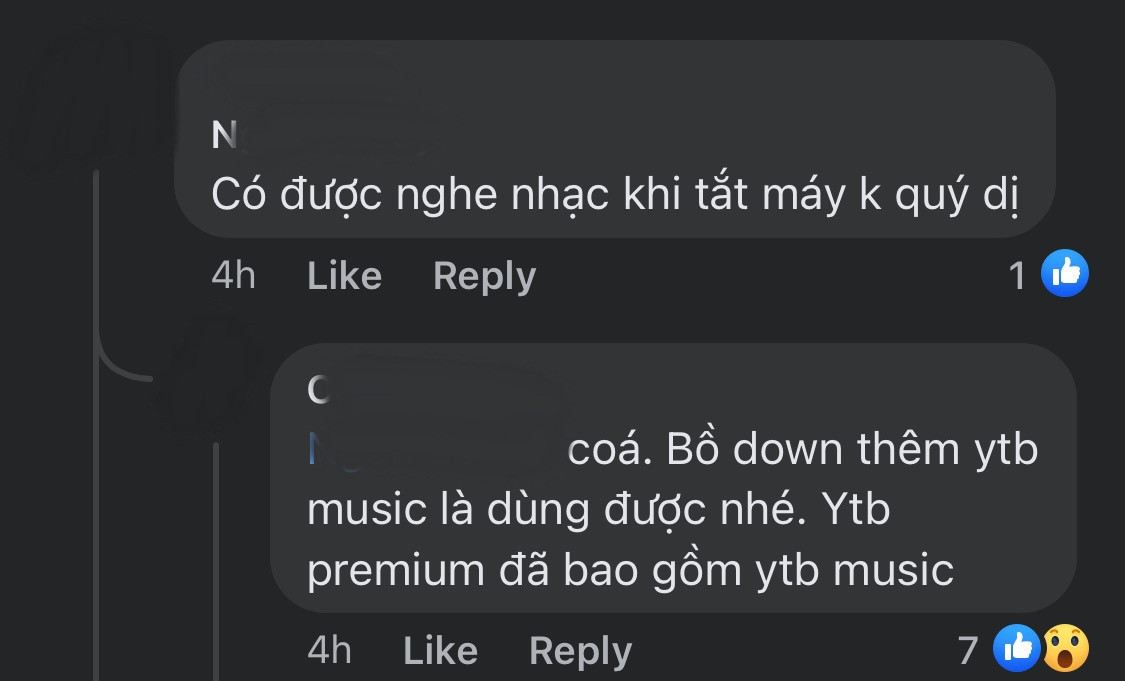The image size is (1125, 681).
Task: Like the comment about listening with screen off
Action: [x=344, y=275]
